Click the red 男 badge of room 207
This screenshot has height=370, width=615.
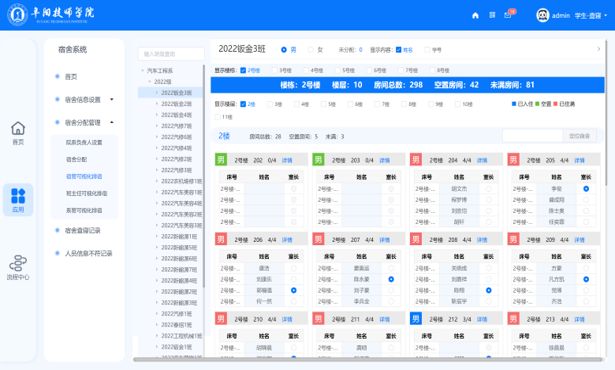[318, 239]
